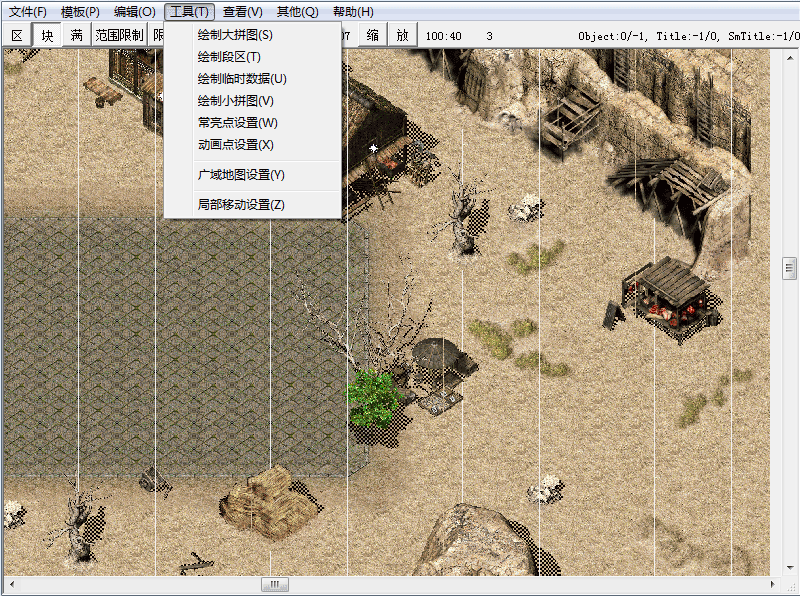Viewport: 800px width, 596px height.
Task: Click the Title:-1/0 status text
Action: pos(688,36)
